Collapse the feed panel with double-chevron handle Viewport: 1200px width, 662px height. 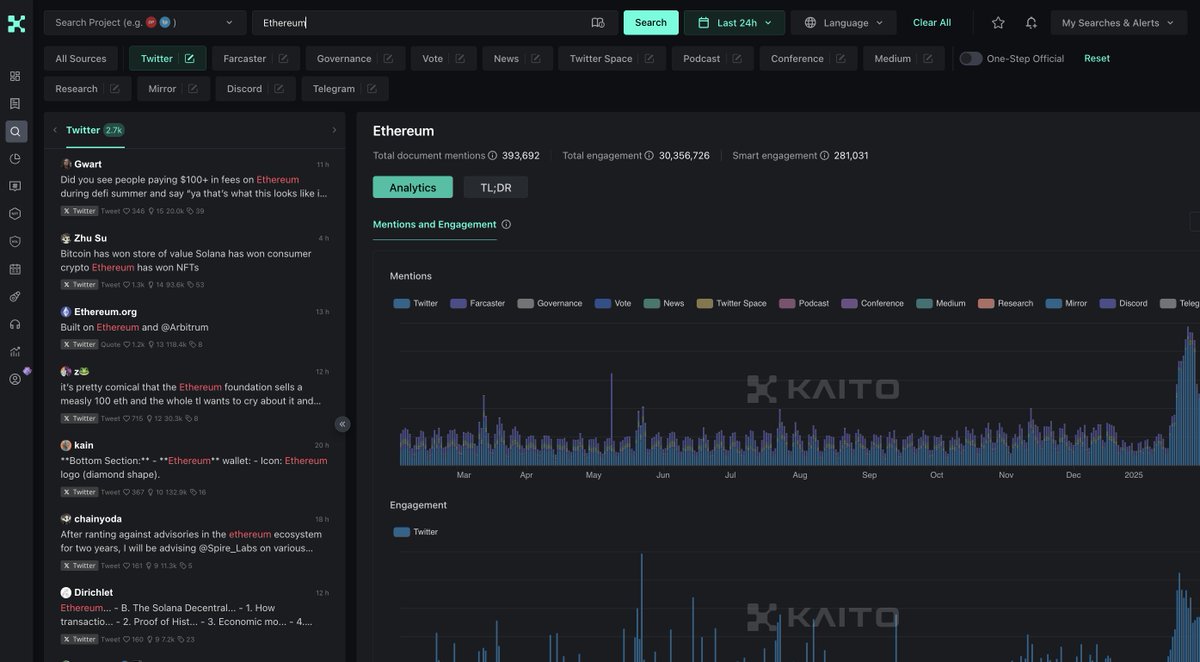pyautogui.click(x=342, y=424)
